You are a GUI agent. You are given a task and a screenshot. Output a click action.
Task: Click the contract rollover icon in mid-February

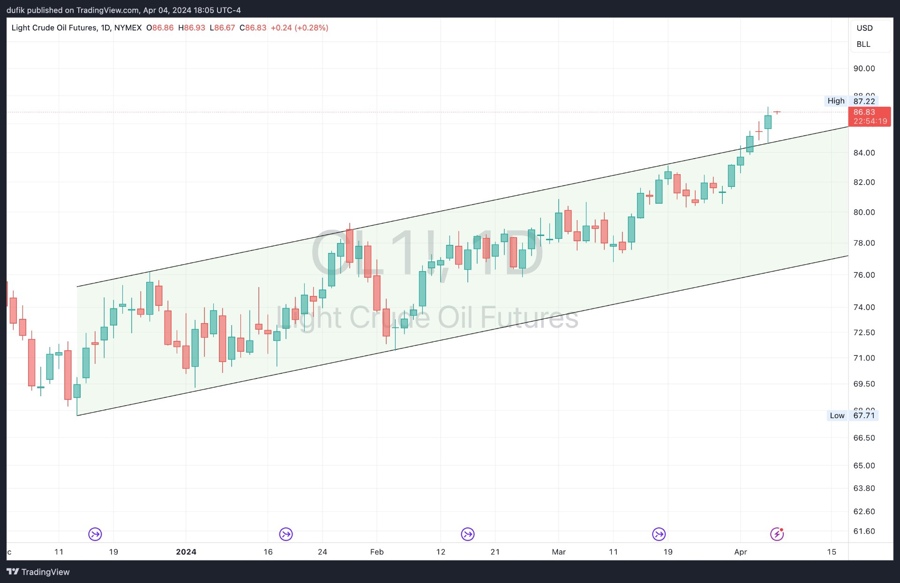coord(468,534)
